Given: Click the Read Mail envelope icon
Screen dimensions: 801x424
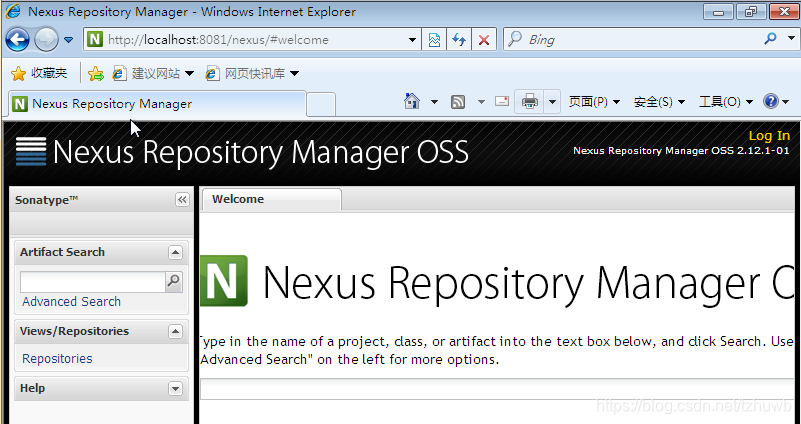Looking at the screenshot, I should point(502,101).
